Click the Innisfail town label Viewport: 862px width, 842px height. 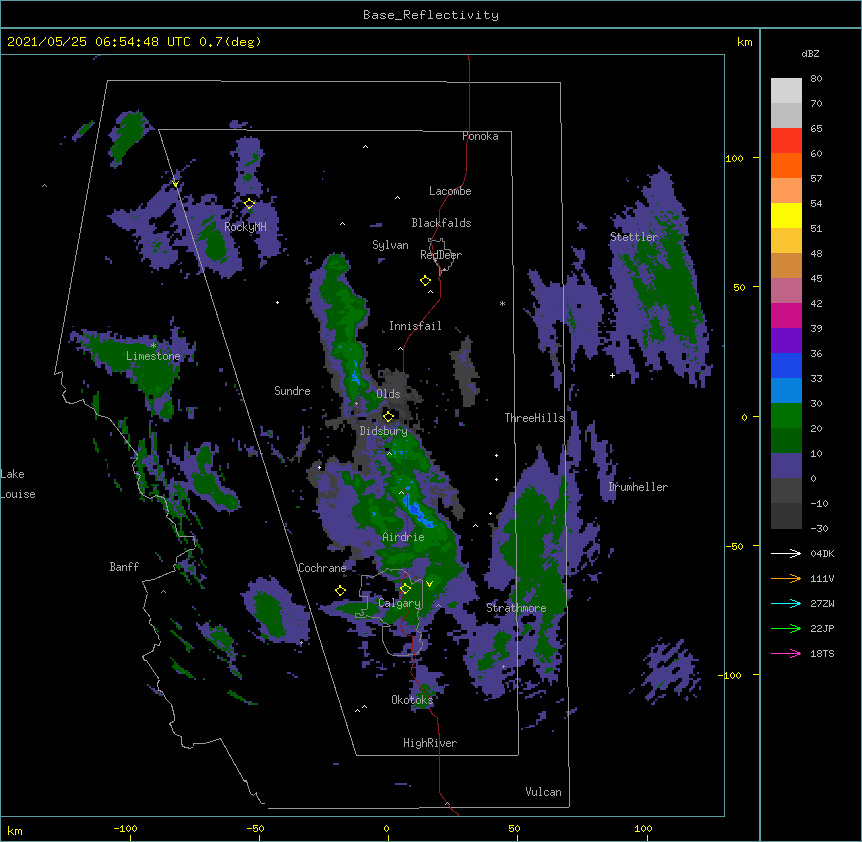point(415,326)
